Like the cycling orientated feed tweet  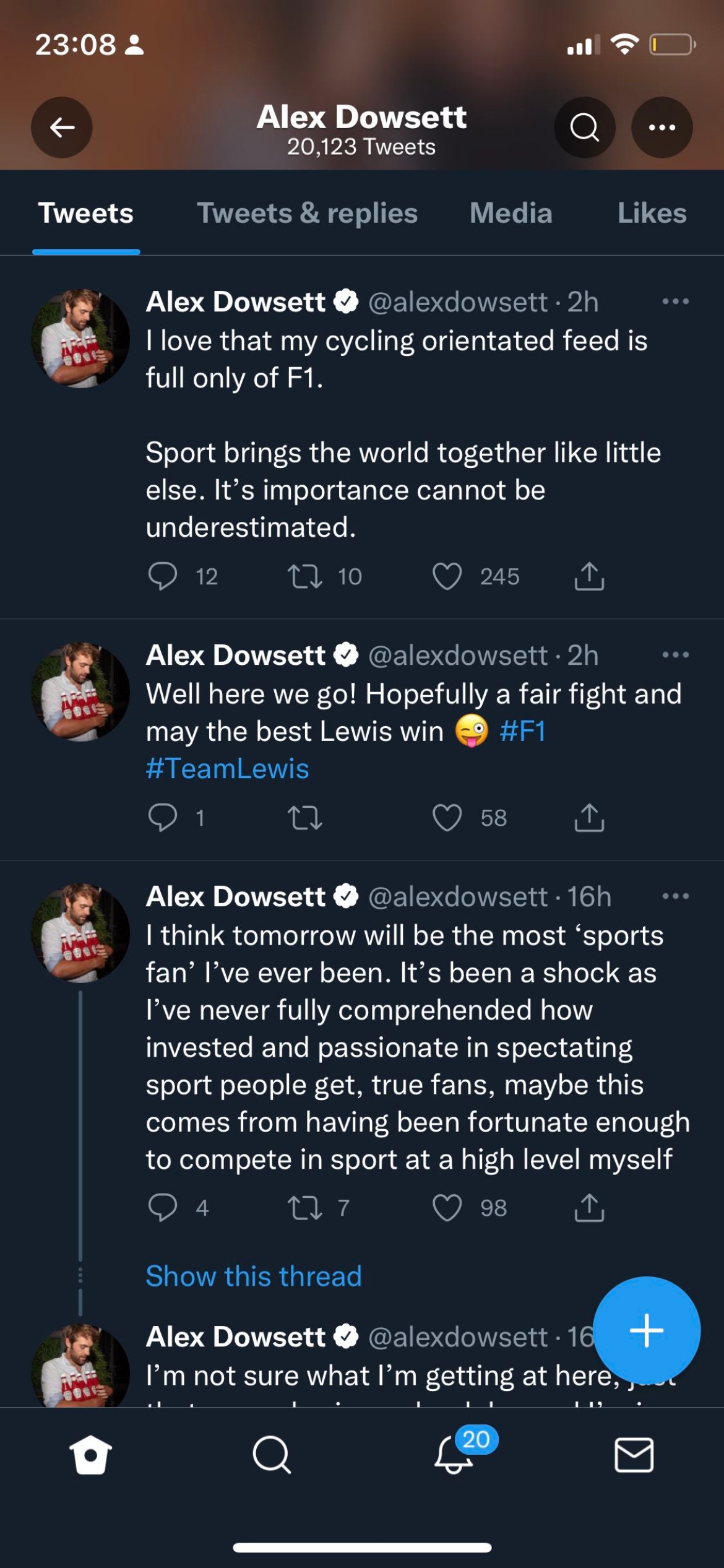click(x=447, y=576)
